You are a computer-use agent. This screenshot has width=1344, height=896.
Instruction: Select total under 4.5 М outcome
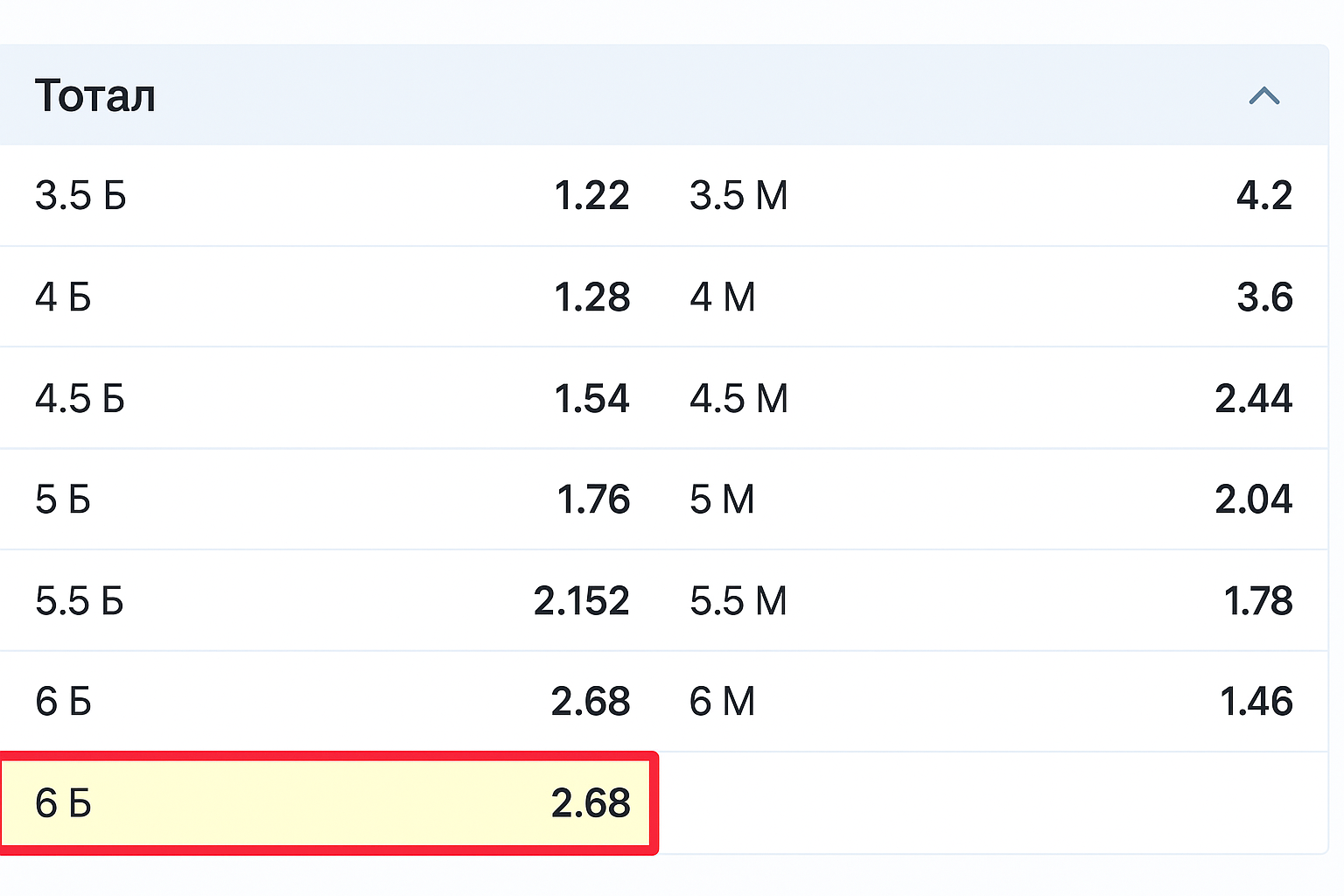[x=738, y=399]
